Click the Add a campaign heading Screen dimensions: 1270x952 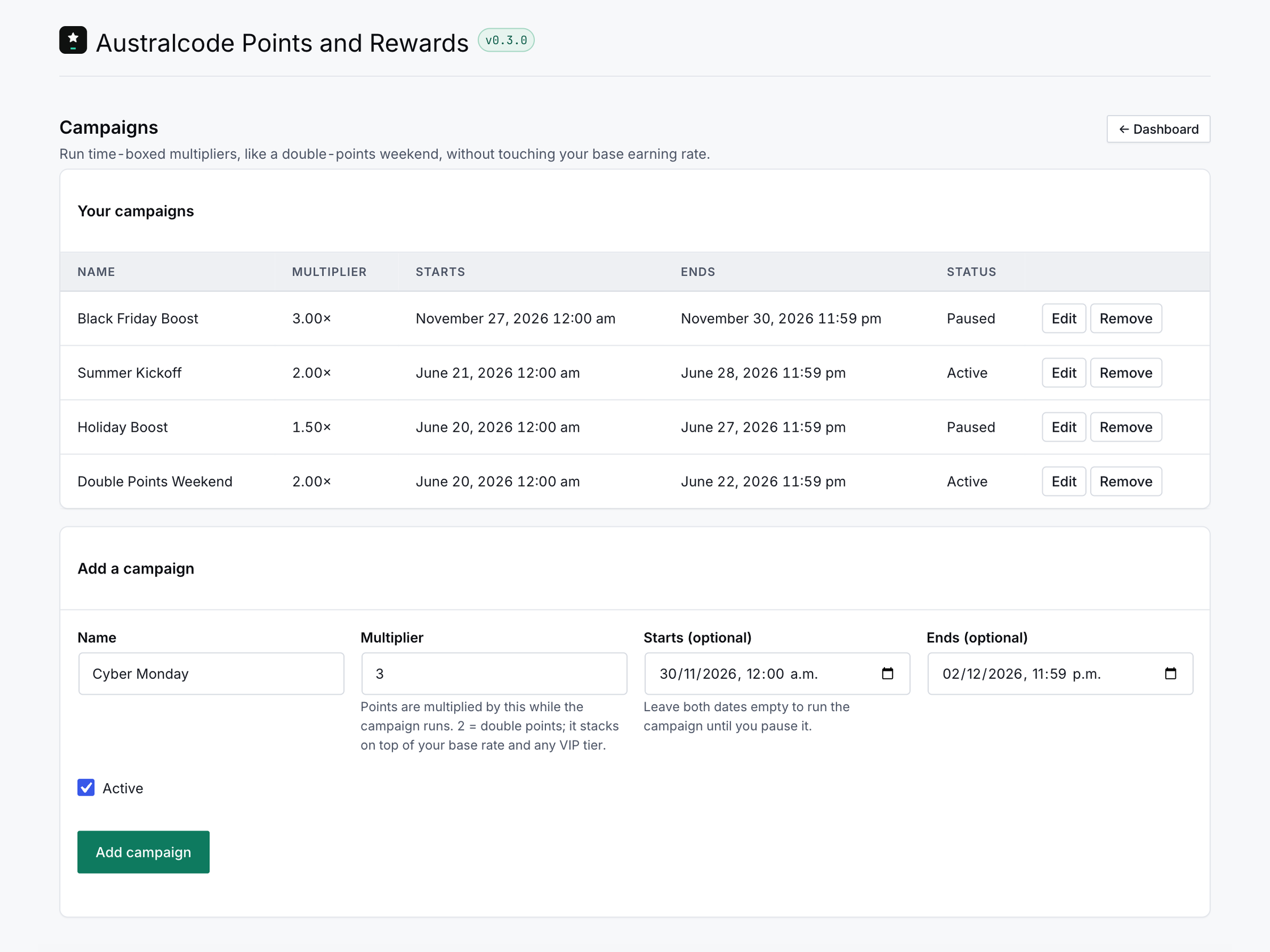coord(136,569)
